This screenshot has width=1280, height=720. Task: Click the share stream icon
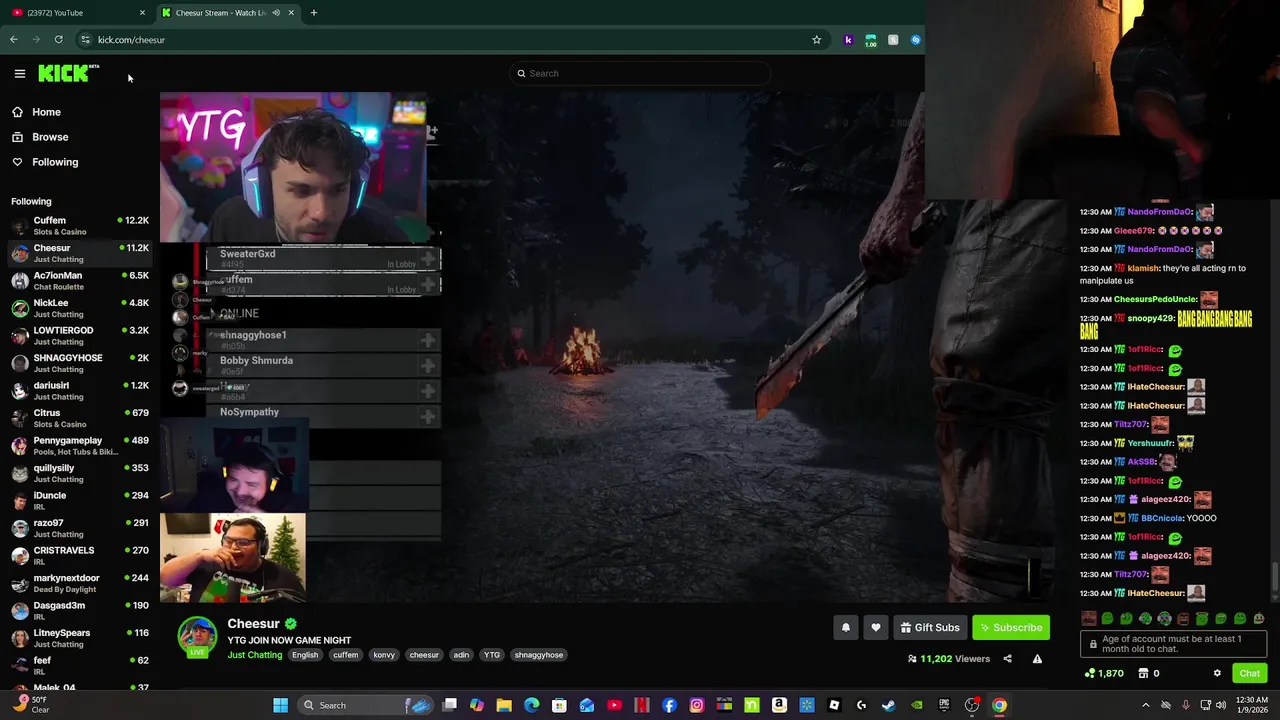tap(1007, 659)
